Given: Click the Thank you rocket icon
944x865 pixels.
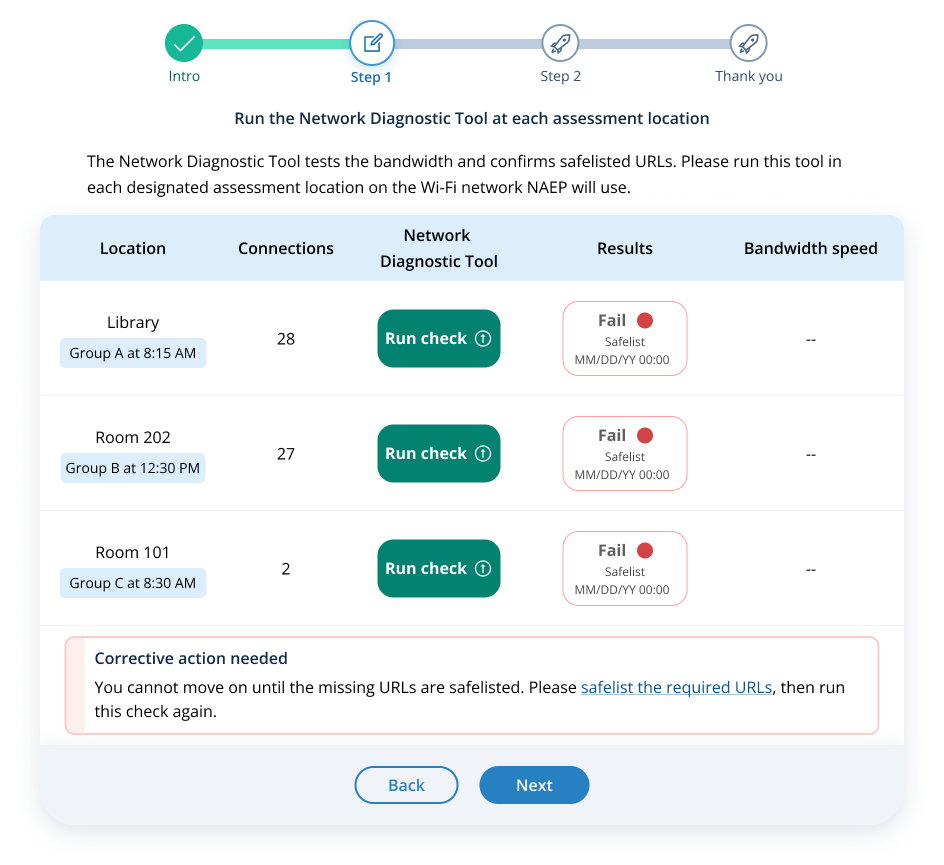Looking at the screenshot, I should click(748, 43).
